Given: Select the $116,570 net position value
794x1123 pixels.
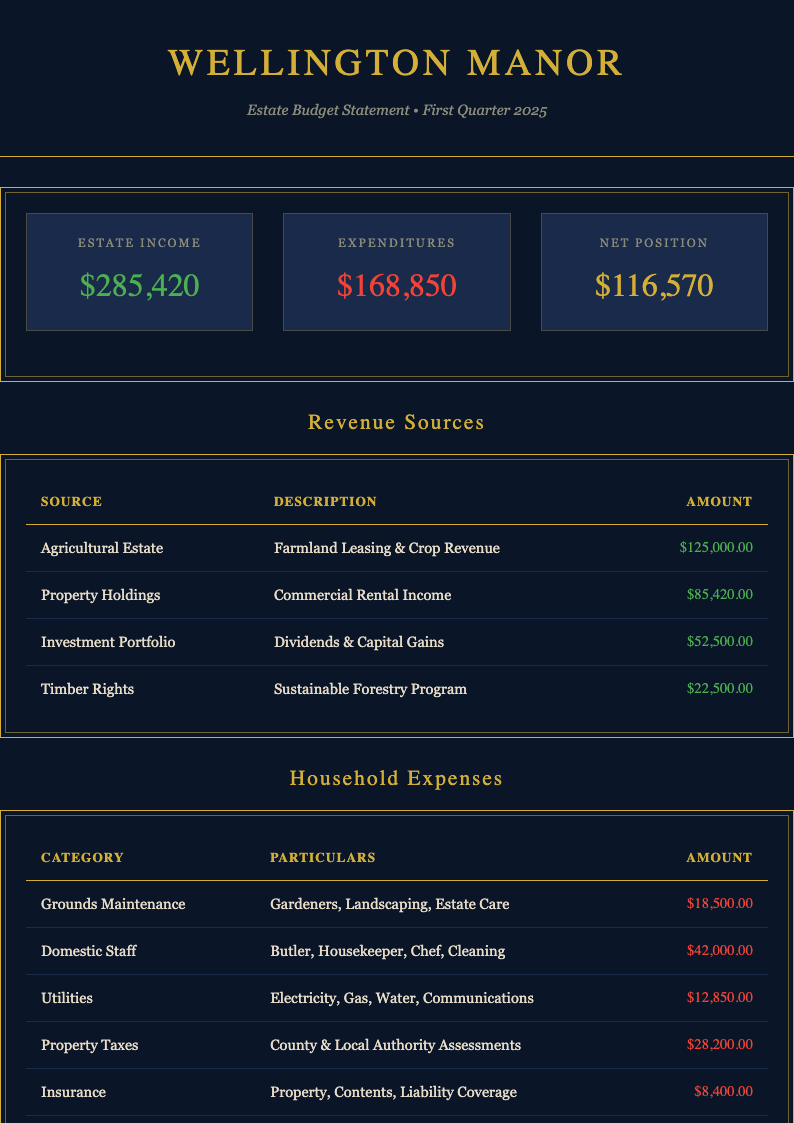Looking at the screenshot, I should pyautogui.click(x=654, y=286).
